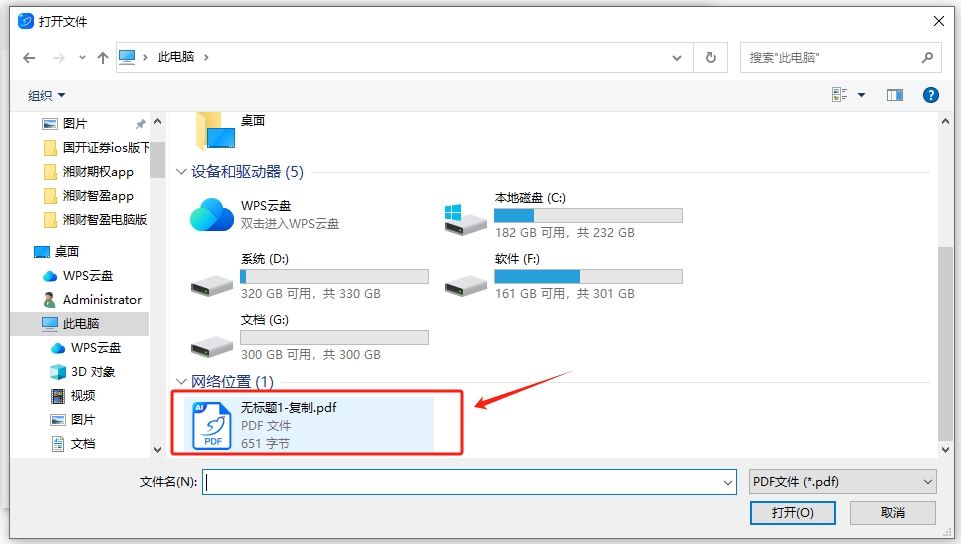Select 此电脑 in the navigation tree
Viewport: 961px width, 544px height.
point(80,323)
